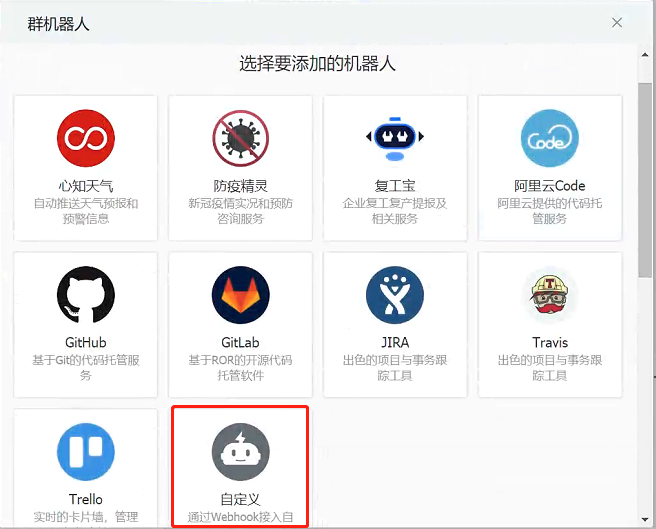Click the 阿里云Code cloud icon

coord(550,139)
